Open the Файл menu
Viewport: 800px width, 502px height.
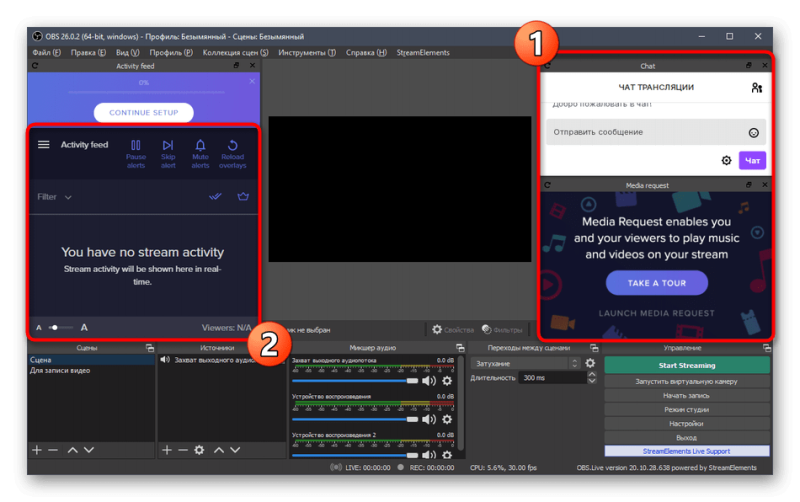tap(46, 53)
